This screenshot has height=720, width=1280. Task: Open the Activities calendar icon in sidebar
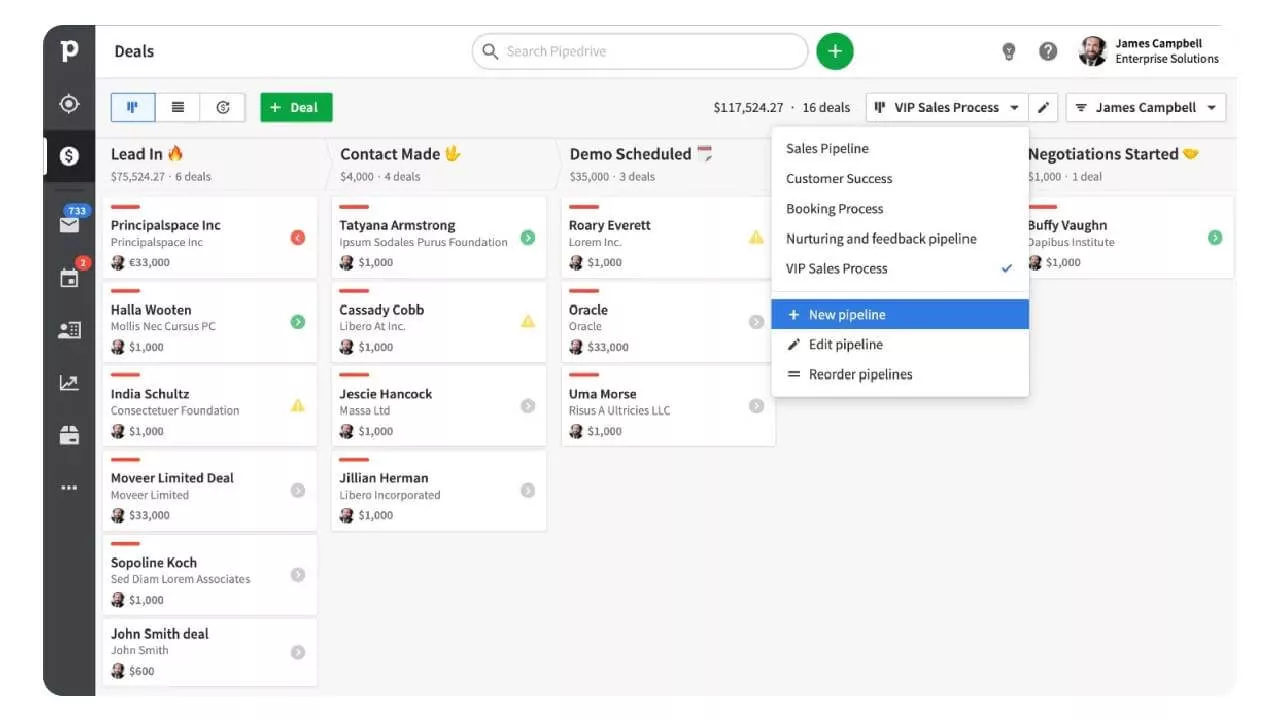coord(69,277)
